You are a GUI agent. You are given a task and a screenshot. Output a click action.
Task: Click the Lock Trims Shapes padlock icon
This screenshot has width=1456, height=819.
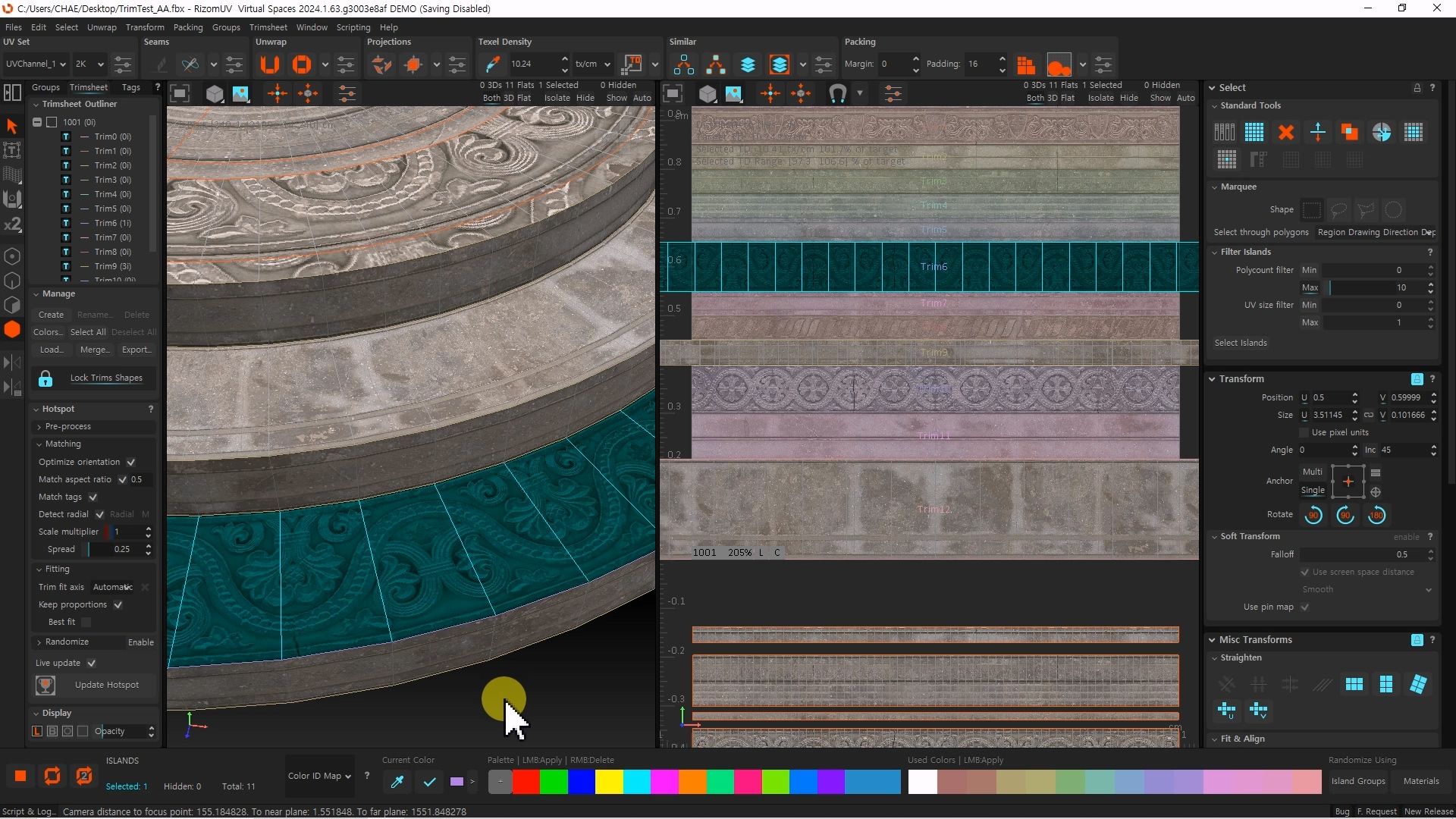(45, 378)
